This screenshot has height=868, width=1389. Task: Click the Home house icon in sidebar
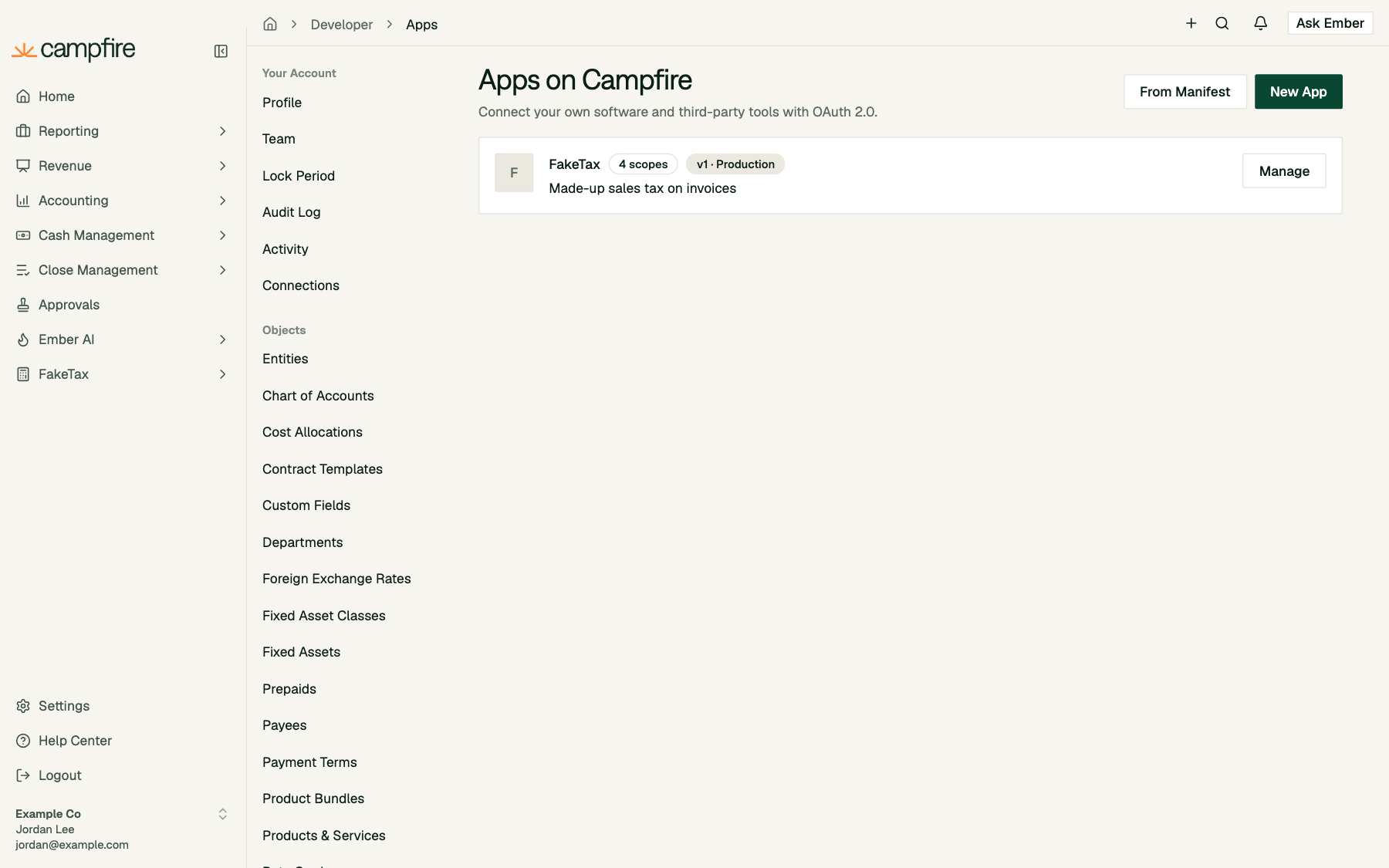[x=23, y=96]
